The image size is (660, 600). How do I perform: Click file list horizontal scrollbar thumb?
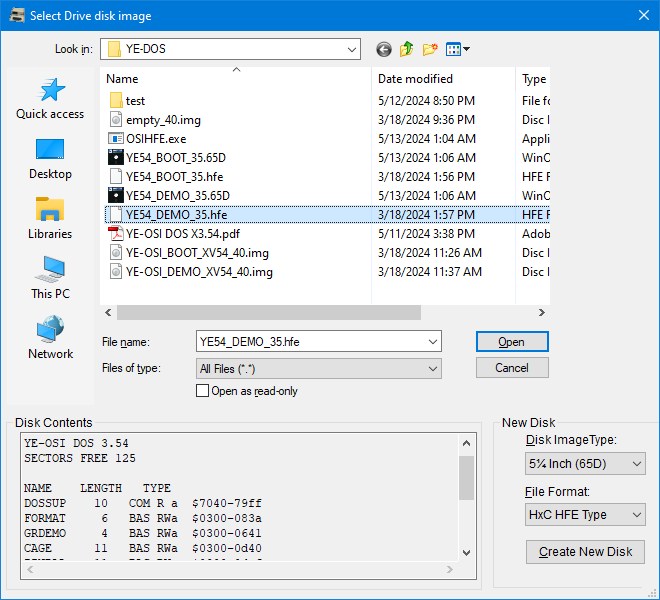click(x=269, y=312)
